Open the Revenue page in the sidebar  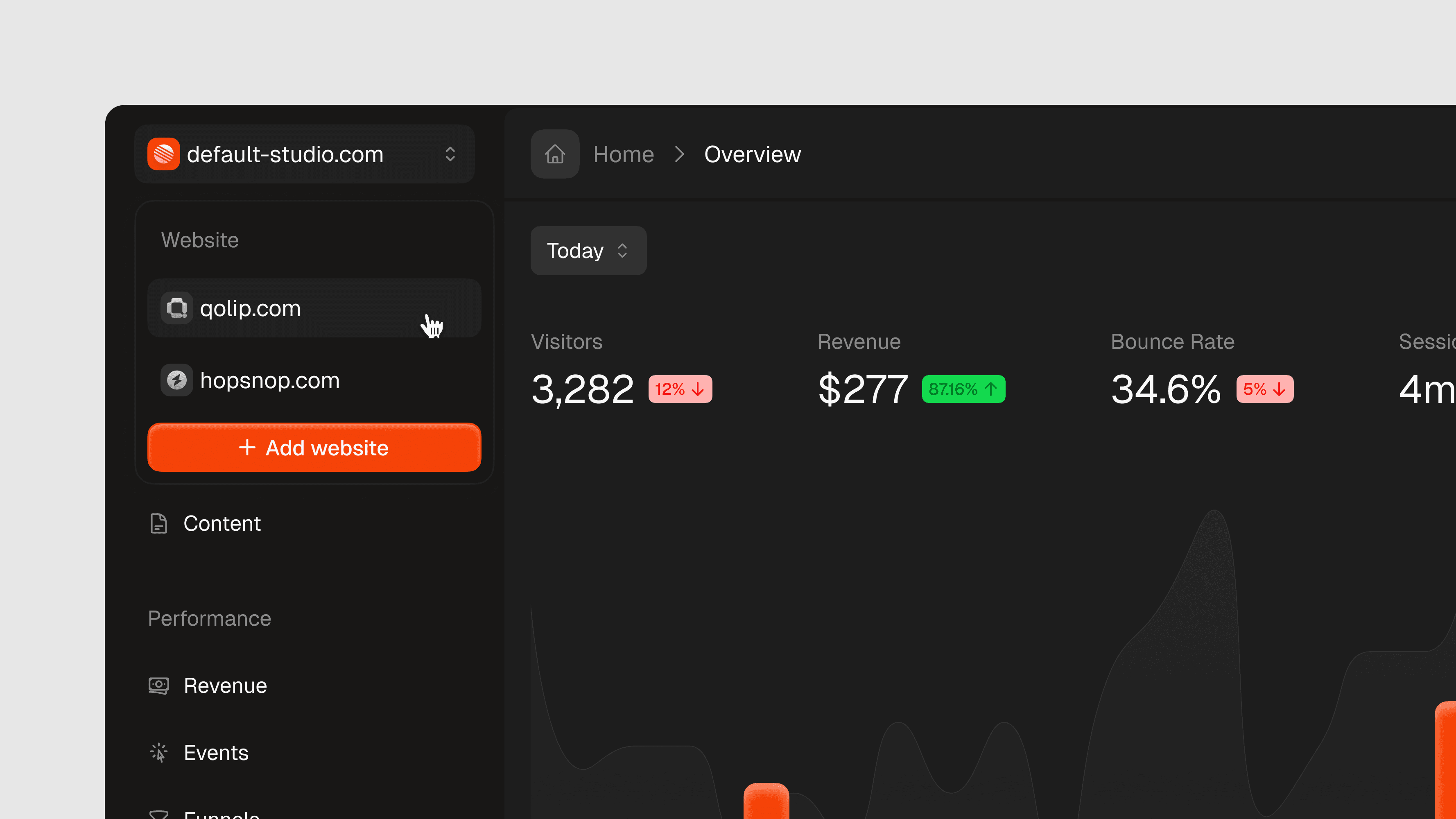click(208, 686)
